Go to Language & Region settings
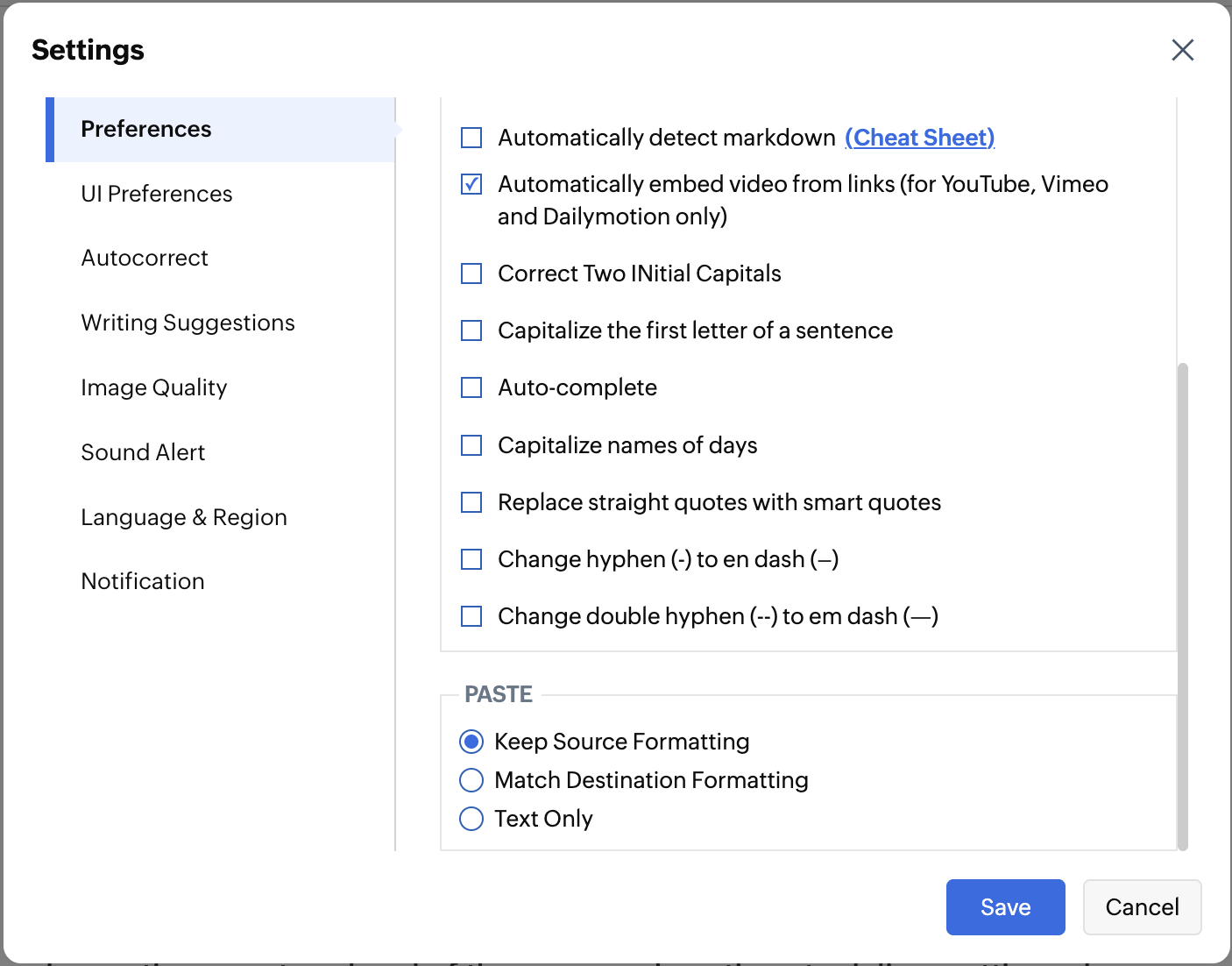The width and height of the screenshot is (1232, 966). 184,517
